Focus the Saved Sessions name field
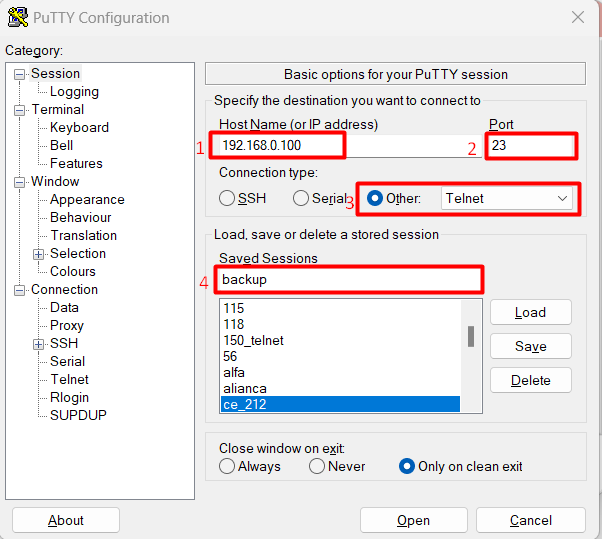 point(349,279)
